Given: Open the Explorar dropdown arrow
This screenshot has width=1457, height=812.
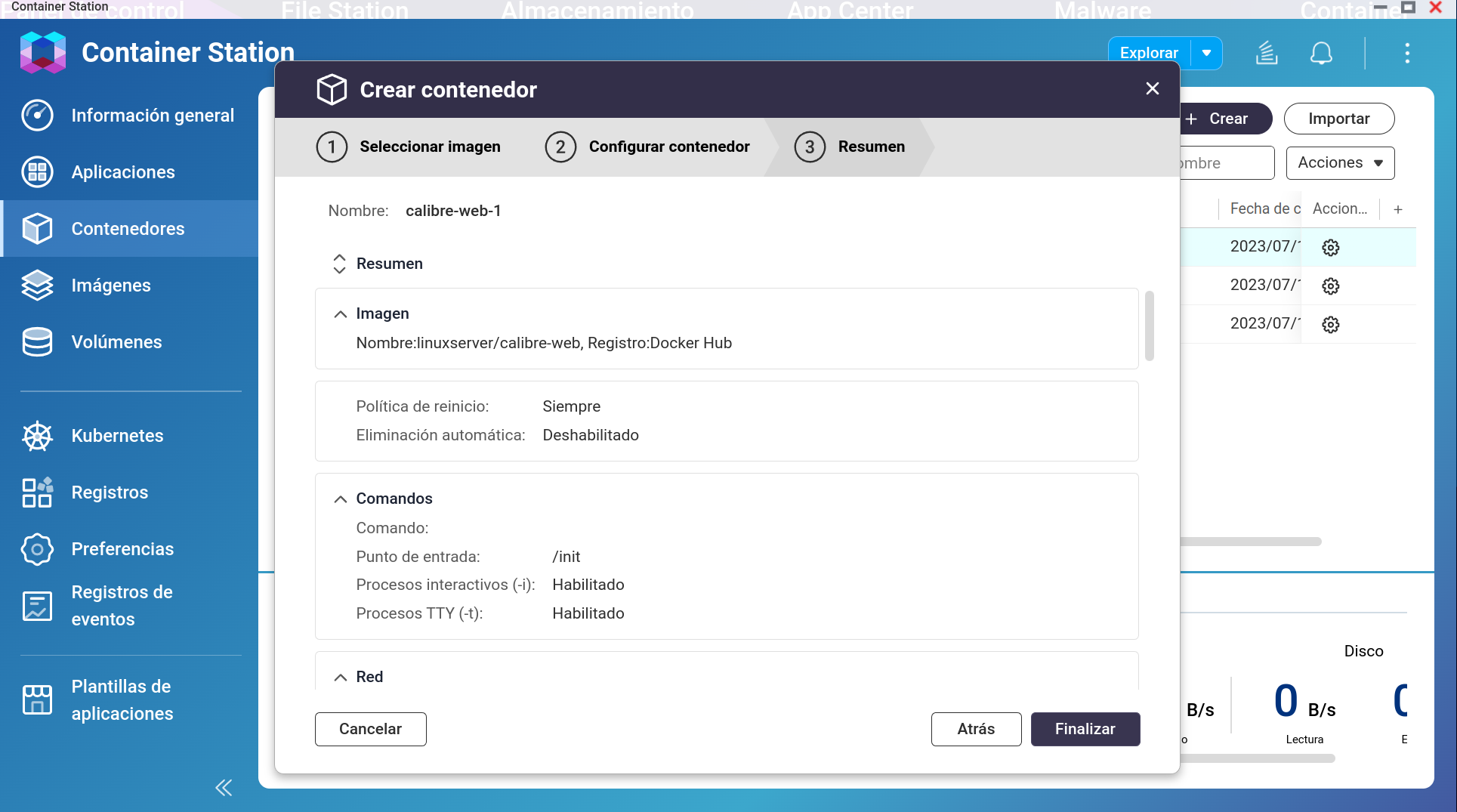Looking at the screenshot, I should click(x=1206, y=54).
